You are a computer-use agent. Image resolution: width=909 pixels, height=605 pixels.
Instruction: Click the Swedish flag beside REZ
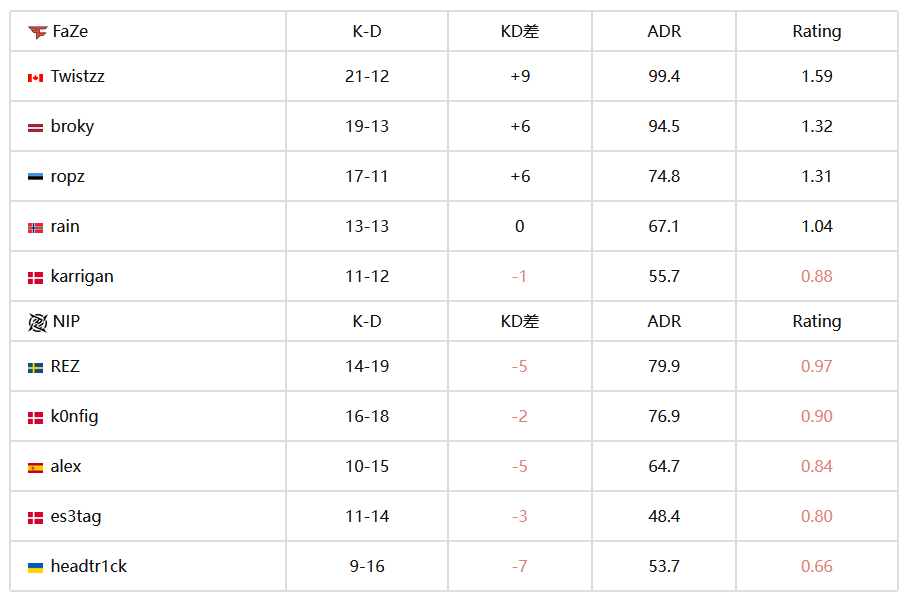coord(35,368)
